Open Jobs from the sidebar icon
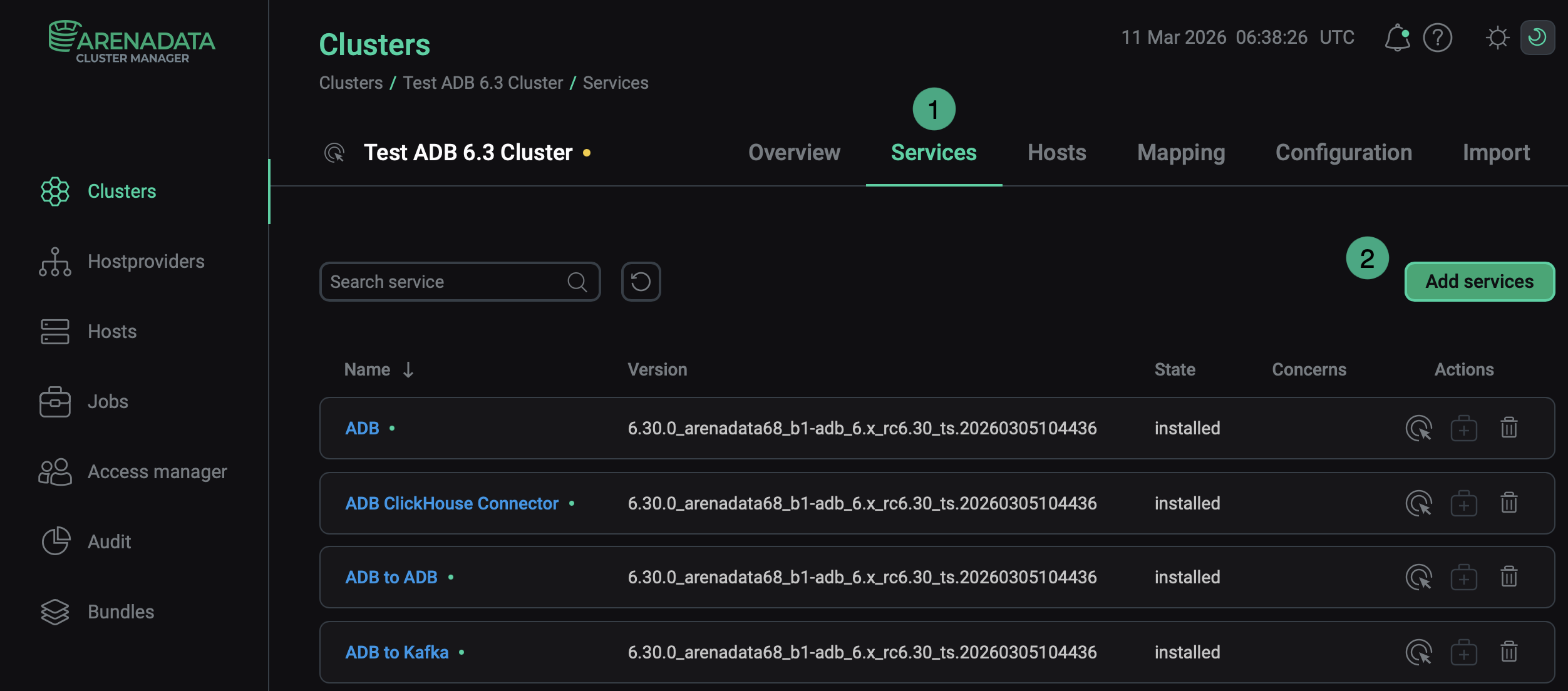 point(55,401)
